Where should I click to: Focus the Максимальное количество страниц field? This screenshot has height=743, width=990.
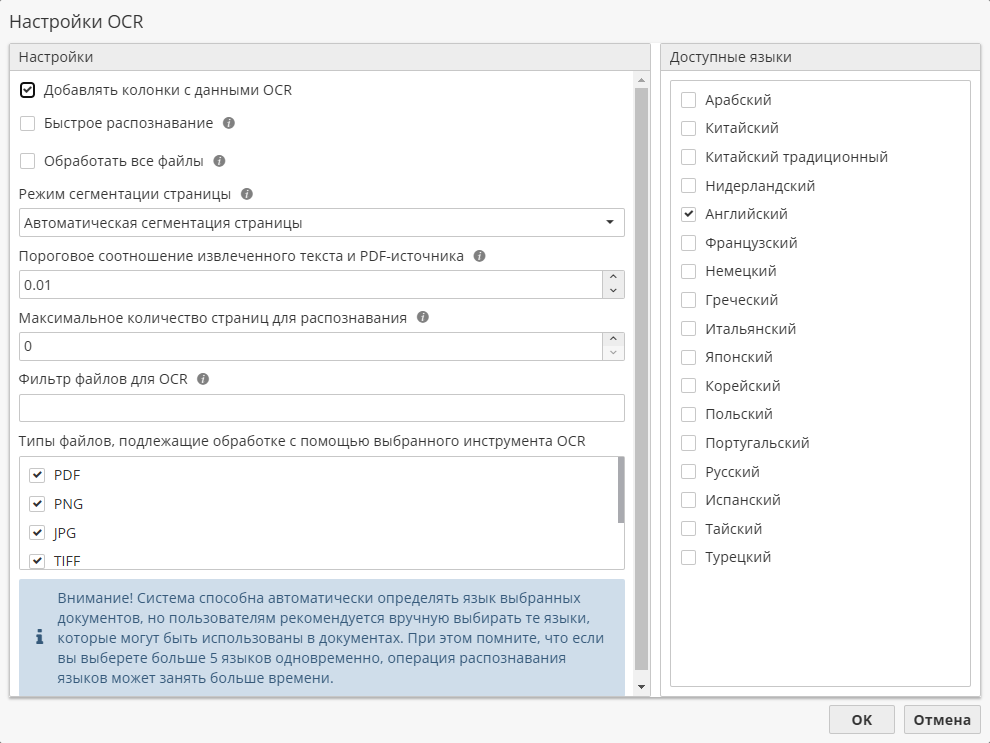[x=311, y=347]
